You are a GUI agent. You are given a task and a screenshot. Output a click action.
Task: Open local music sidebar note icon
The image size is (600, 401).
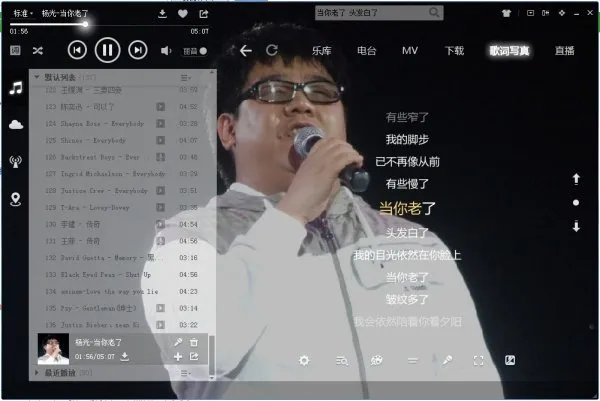pyautogui.click(x=16, y=88)
